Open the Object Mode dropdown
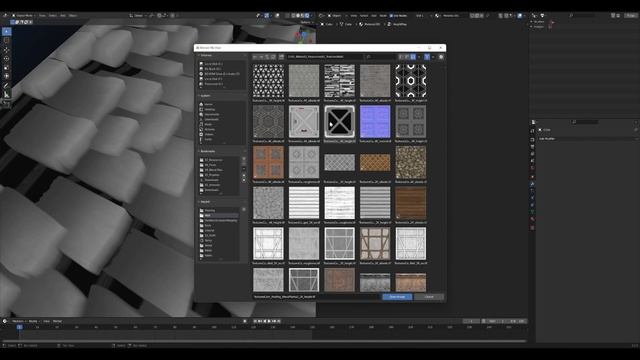The height and width of the screenshot is (360, 640). [24, 16]
